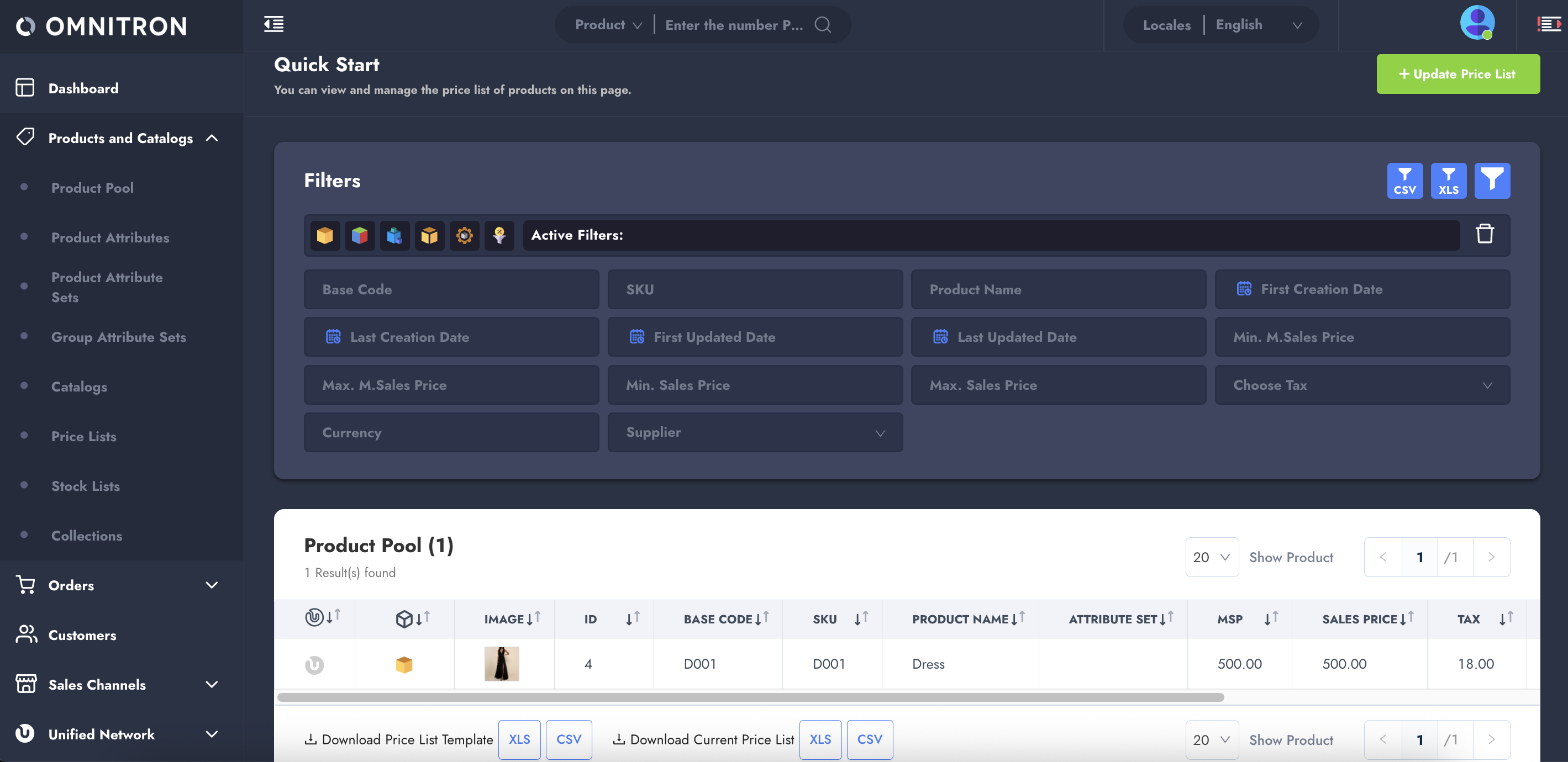Go to Stock Lists menu item
This screenshot has width=1568, height=762.
point(85,486)
